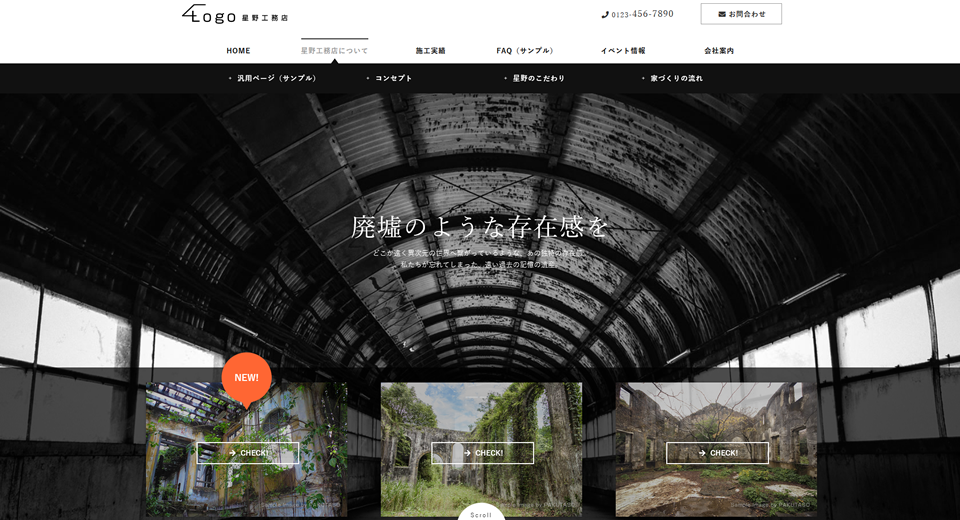Viewport: 960px width, 520px height.
Task: Open the FAQ（サンプル） menu item
Action: click(x=525, y=51)
